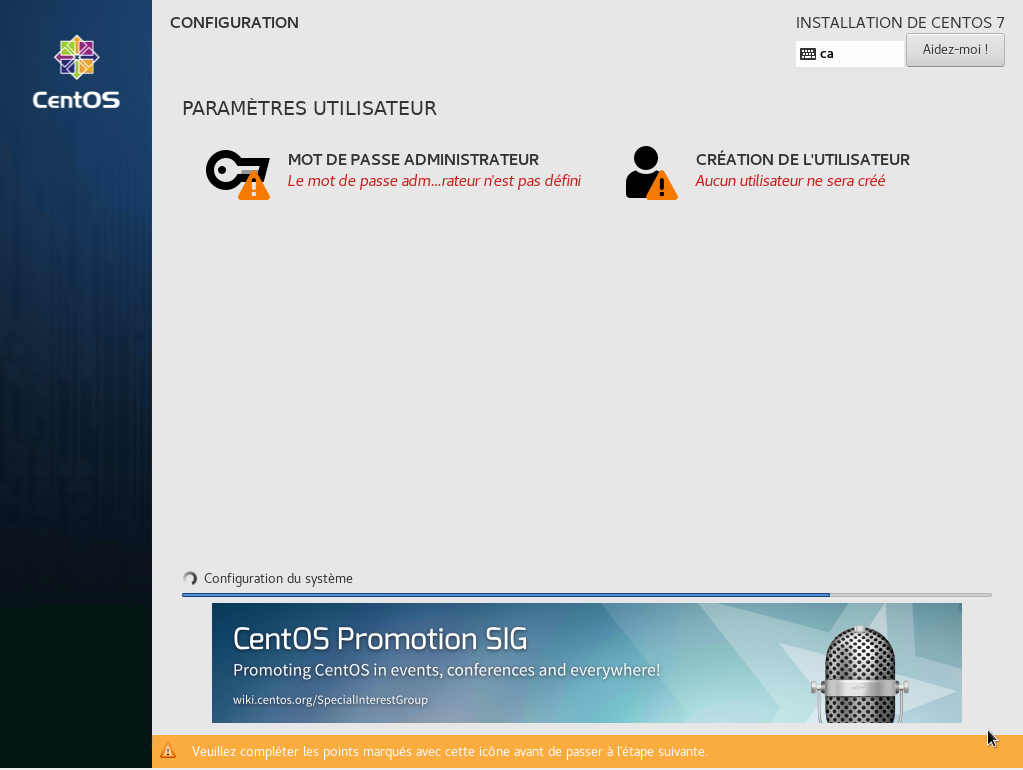Click the installation progress bar
The width and height of the screenshot is (1023, 770).
[587, 595]
